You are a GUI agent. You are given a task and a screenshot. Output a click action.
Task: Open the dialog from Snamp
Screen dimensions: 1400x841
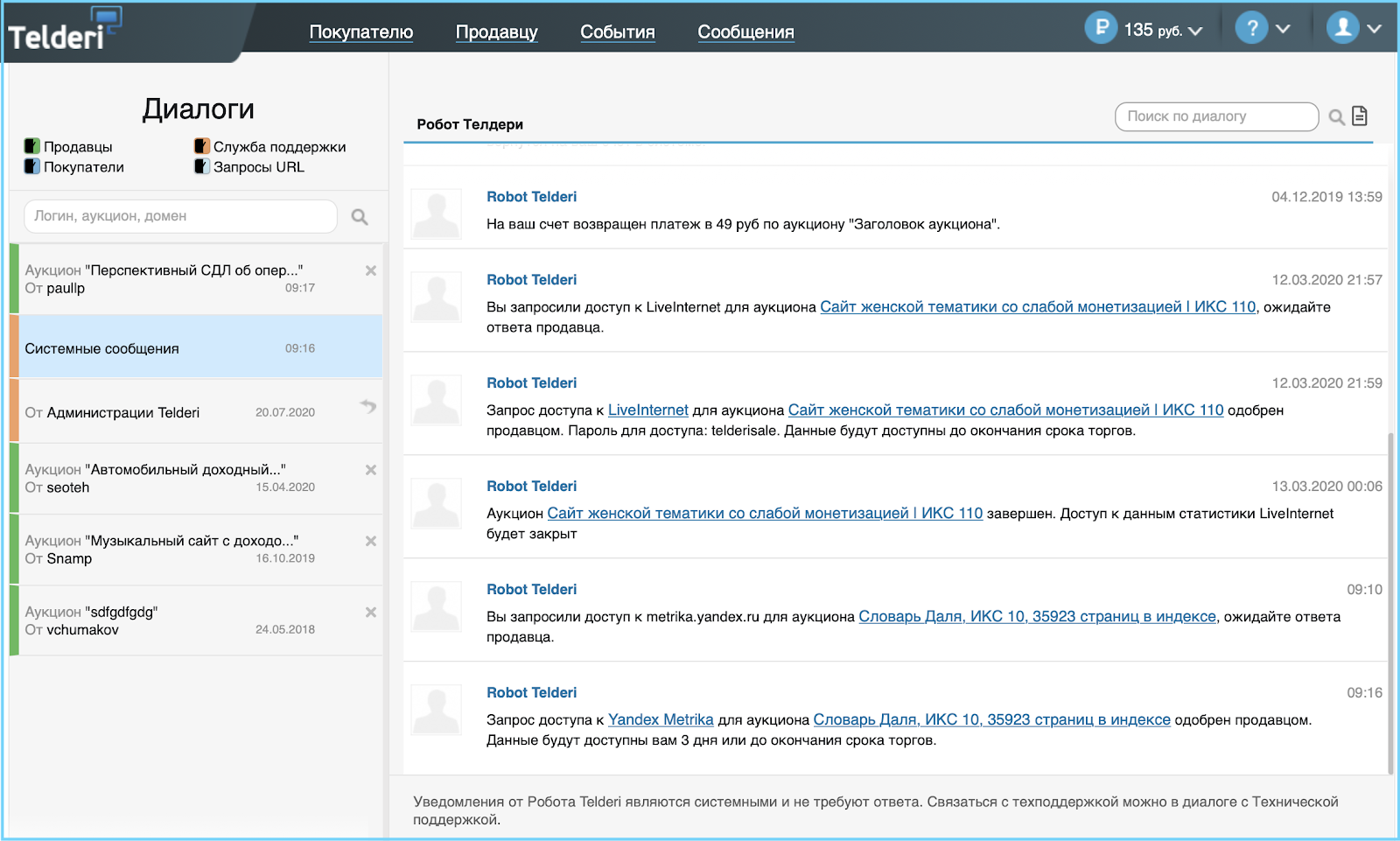196,550
